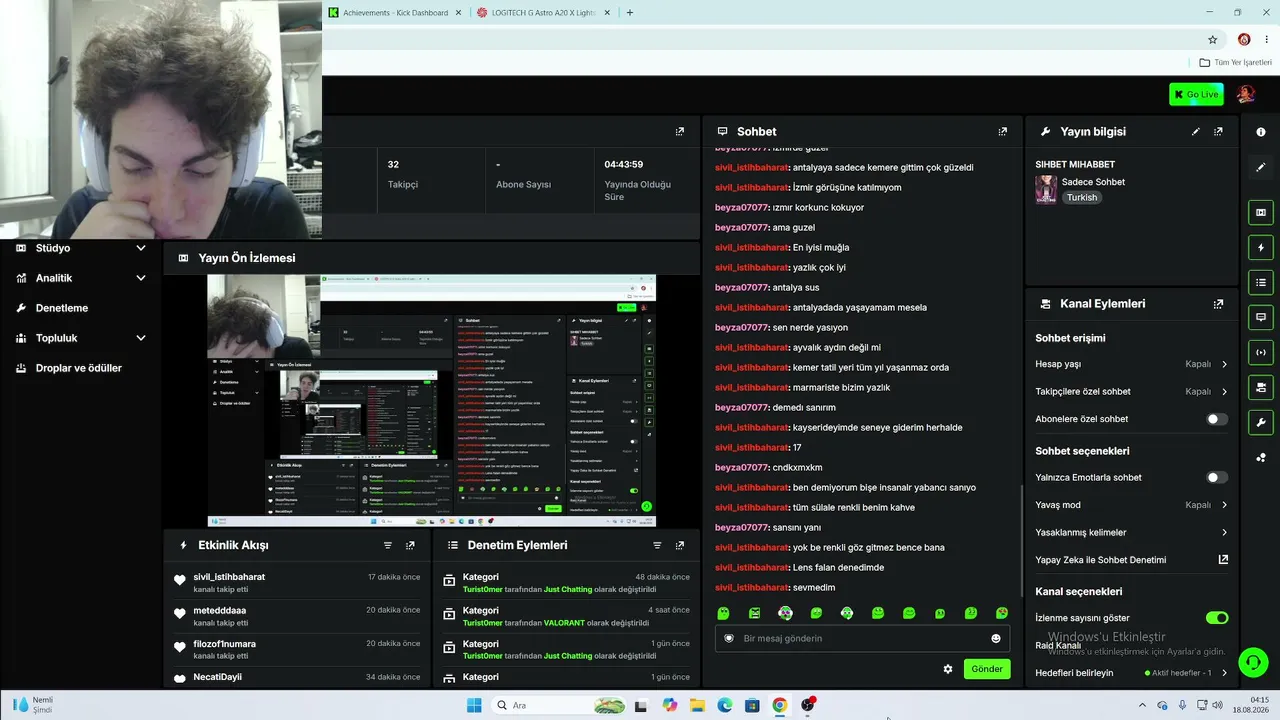Open Yavaş mod setting chevron
Screen dimensions: 1280x720
(x=1224, y=505)
